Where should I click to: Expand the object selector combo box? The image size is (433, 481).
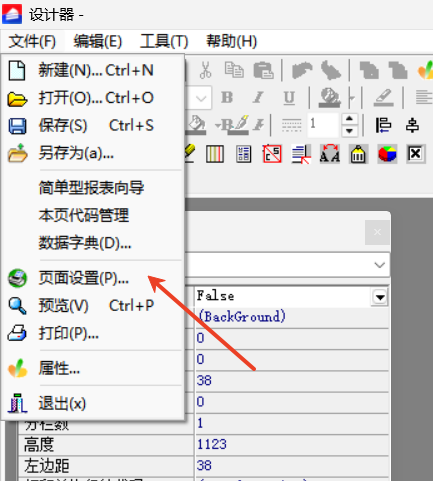pos(379,265)
